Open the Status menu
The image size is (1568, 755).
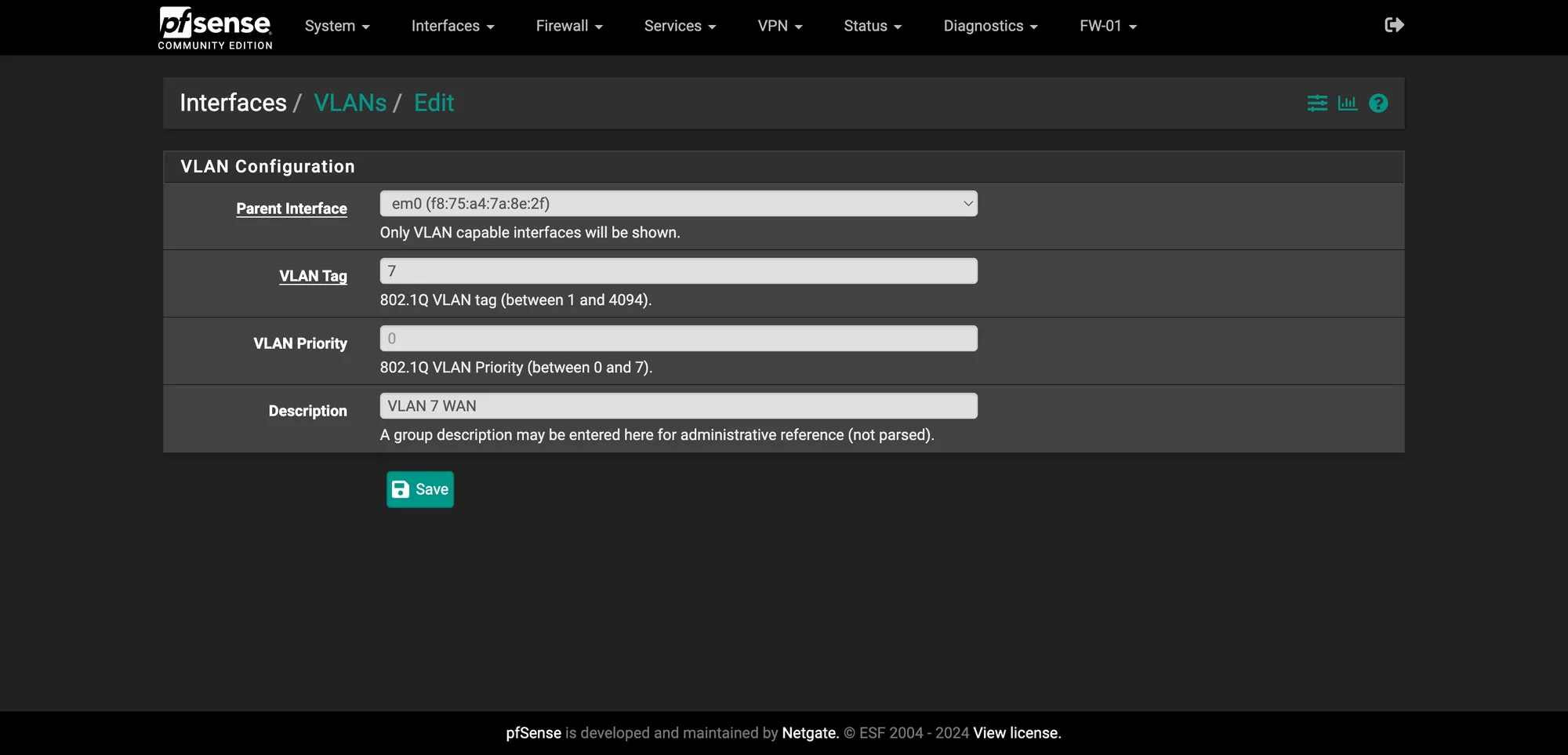[x=873, y=26]
